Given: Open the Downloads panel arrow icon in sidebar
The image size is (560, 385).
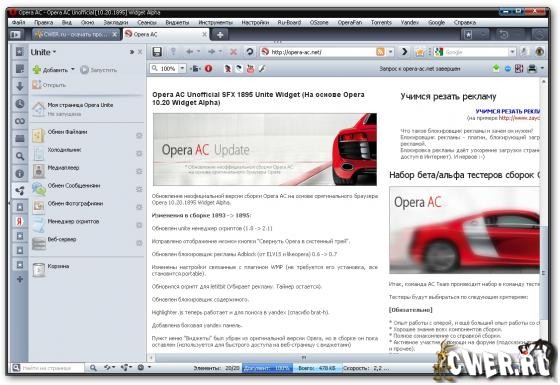Looking at the screenshot, I should pos(20,86).
